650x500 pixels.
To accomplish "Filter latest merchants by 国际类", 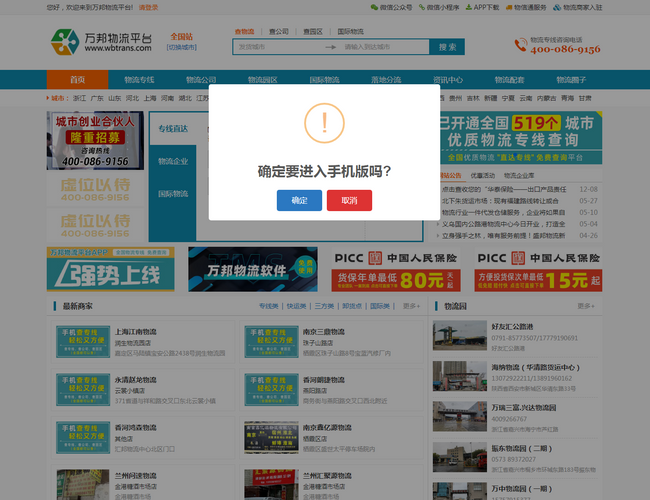I will [380, 306].
